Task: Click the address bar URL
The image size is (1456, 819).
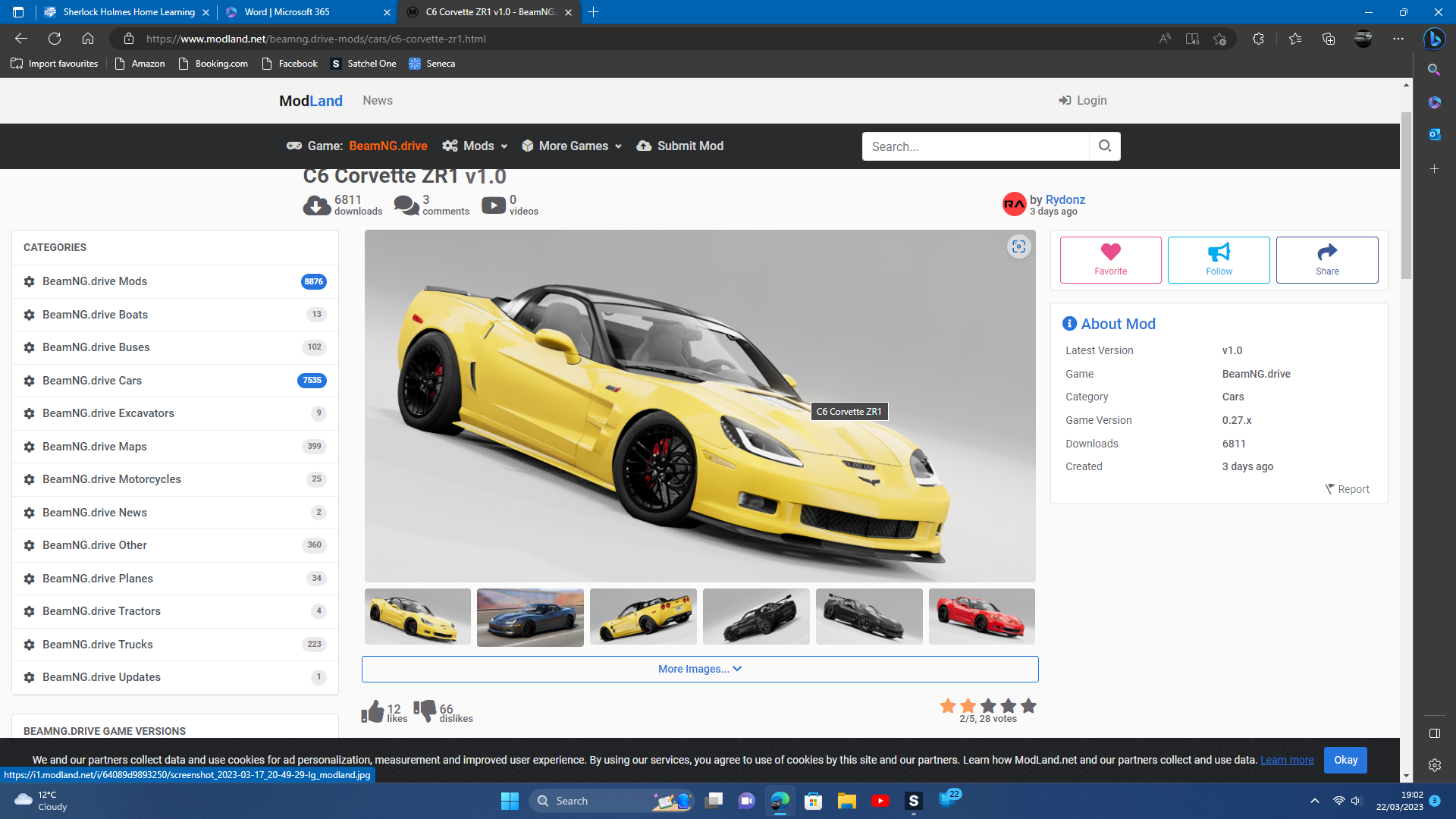Action: point(315,39)
